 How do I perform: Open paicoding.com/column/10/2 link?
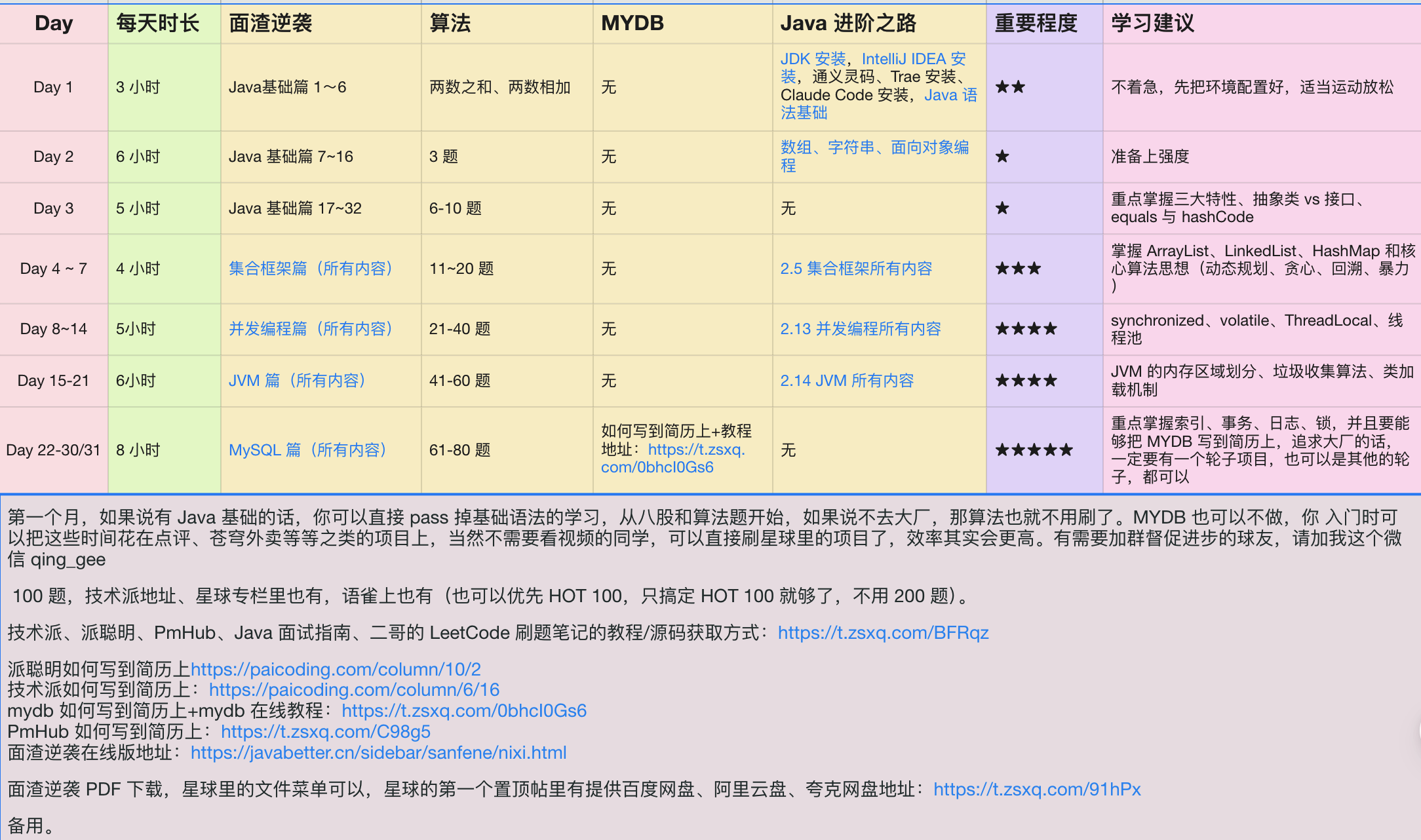click(336, 670)
